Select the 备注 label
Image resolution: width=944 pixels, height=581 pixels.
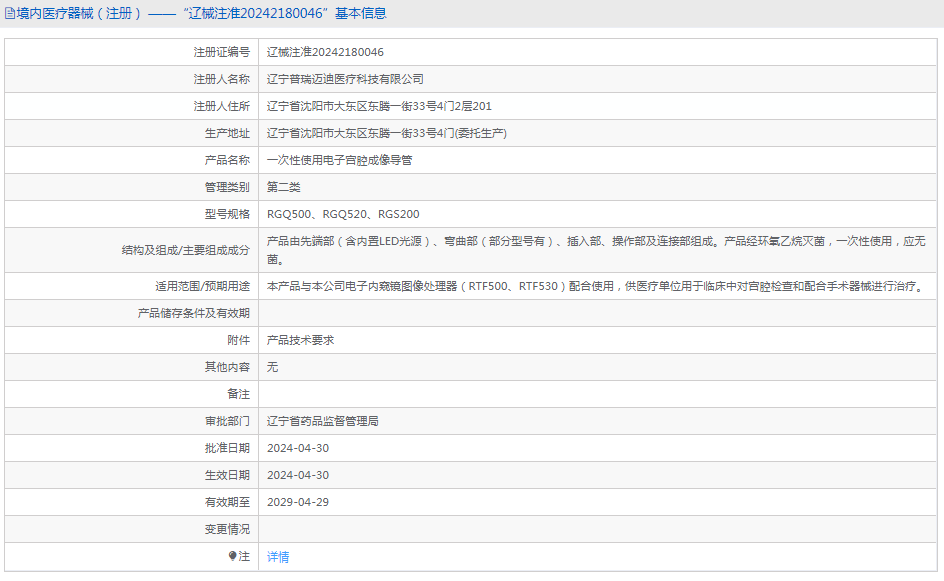tap(238, 394)
